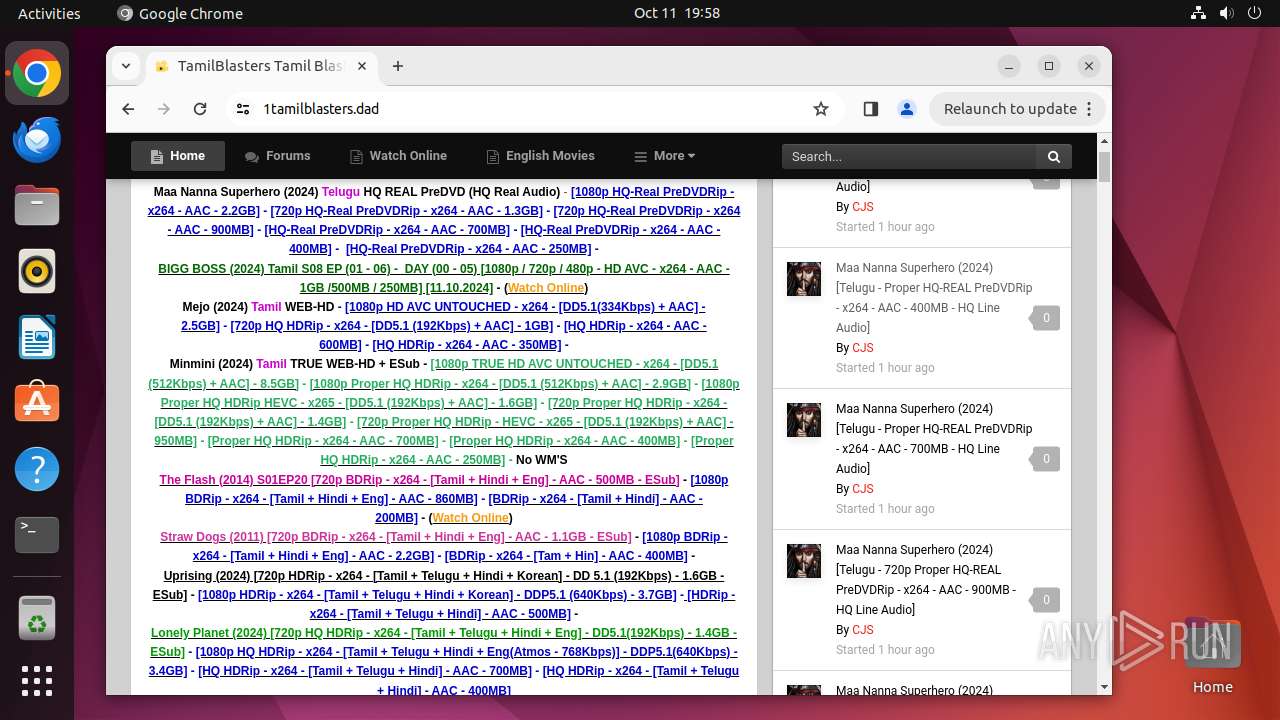The width and height of the screenshot is (1280, 720).
Task: Launch Thunderbird mail from the dock
Action: [x=37, y=140]
